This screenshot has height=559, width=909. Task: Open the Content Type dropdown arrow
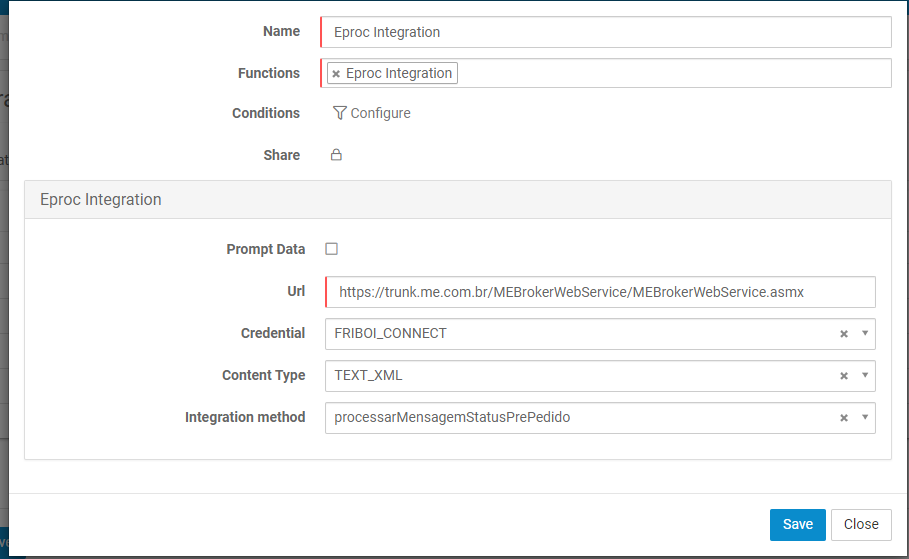[865, 376]
